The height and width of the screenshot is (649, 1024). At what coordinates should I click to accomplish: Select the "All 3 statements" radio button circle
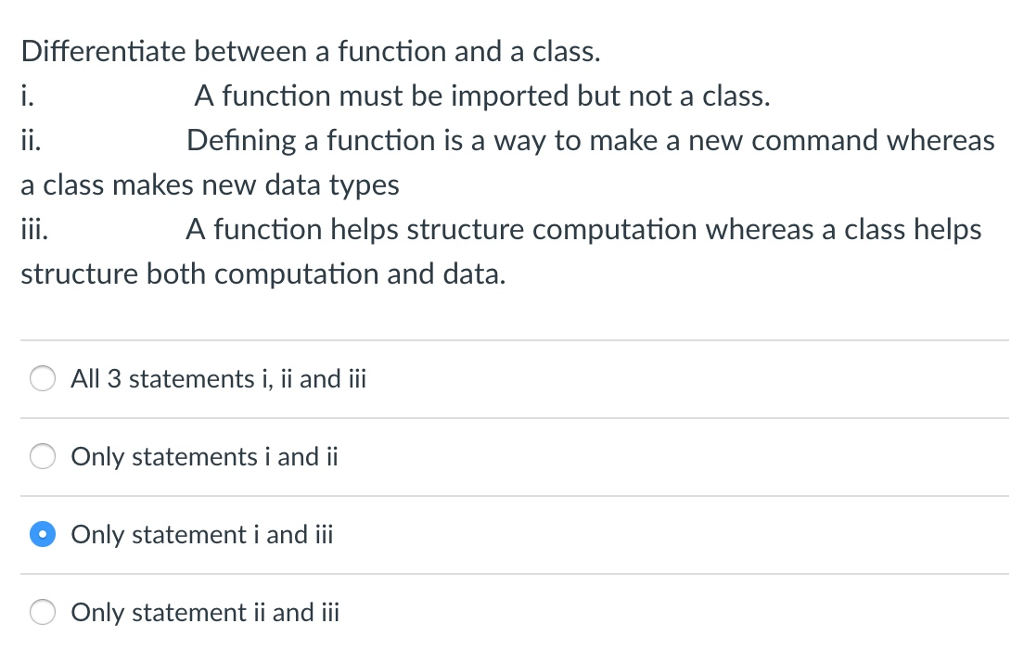point(43,379)
